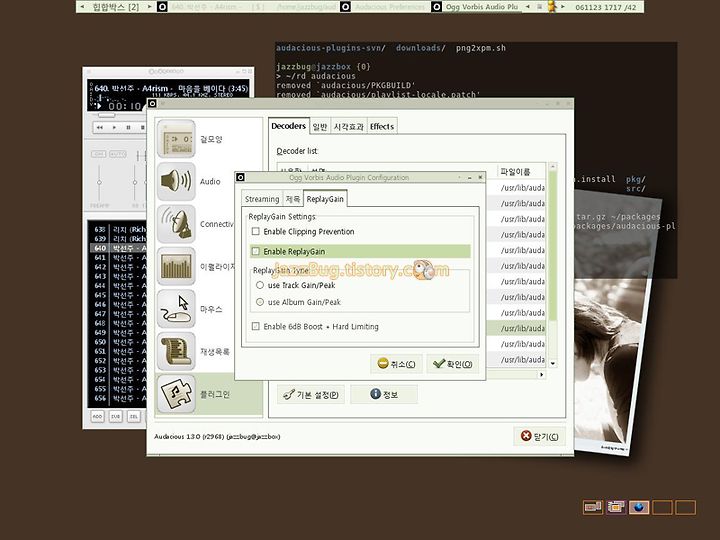Switch to the 제목 (title) tab
Screen dimensions: 720x540
292,199
